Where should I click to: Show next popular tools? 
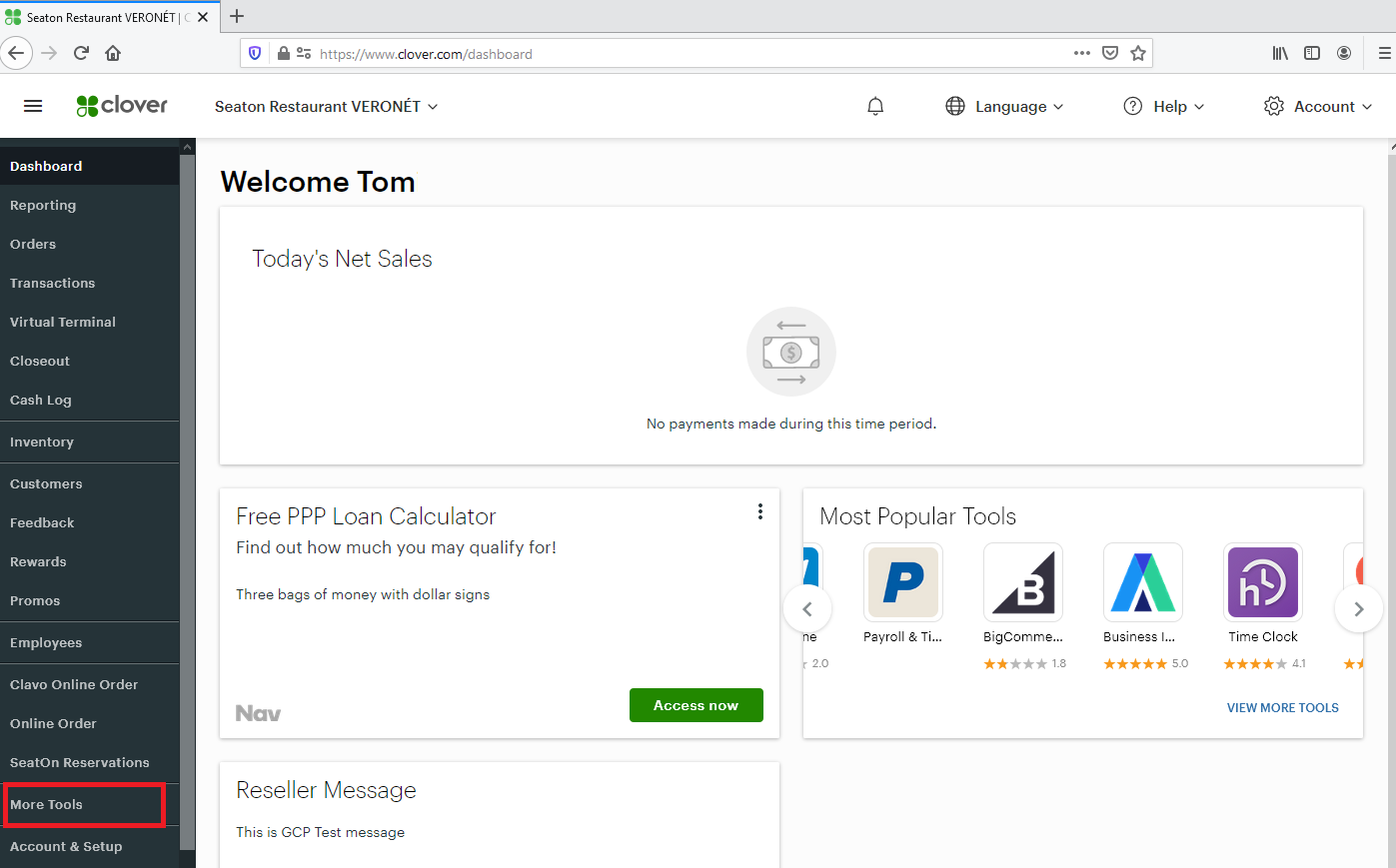(x=1358, y=609)
